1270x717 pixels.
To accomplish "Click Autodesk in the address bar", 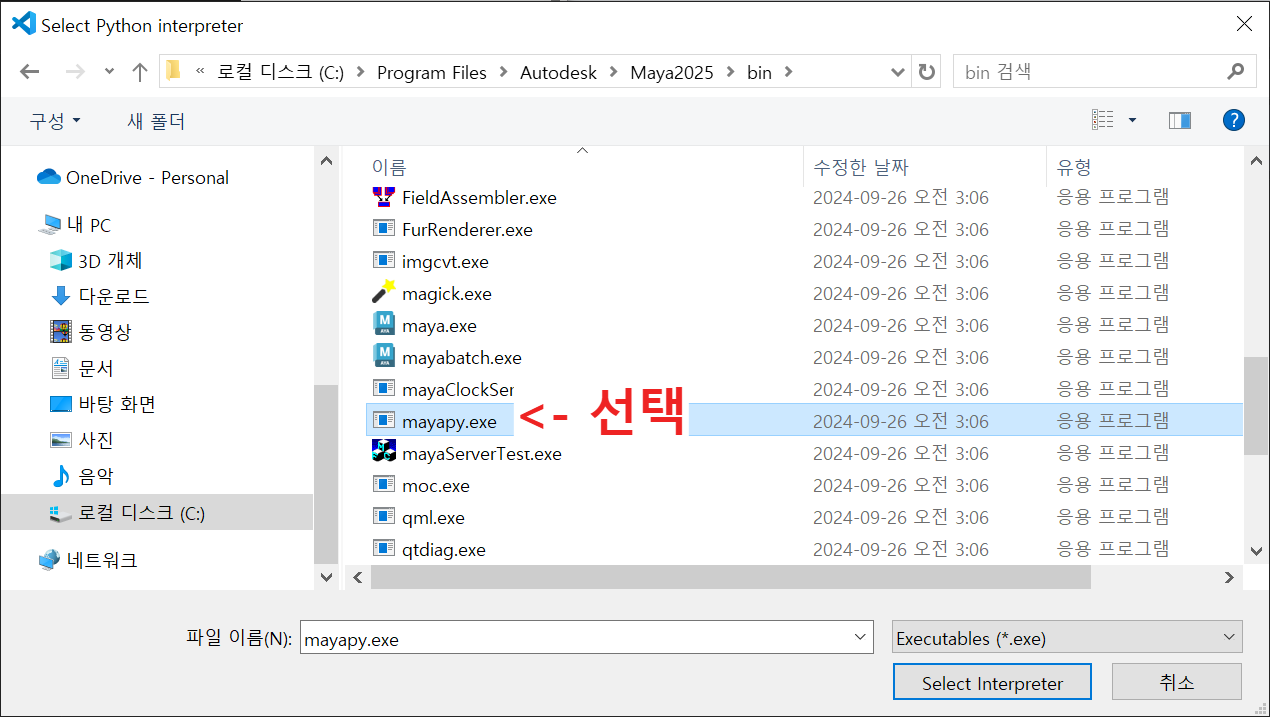I will click(558, 72).
